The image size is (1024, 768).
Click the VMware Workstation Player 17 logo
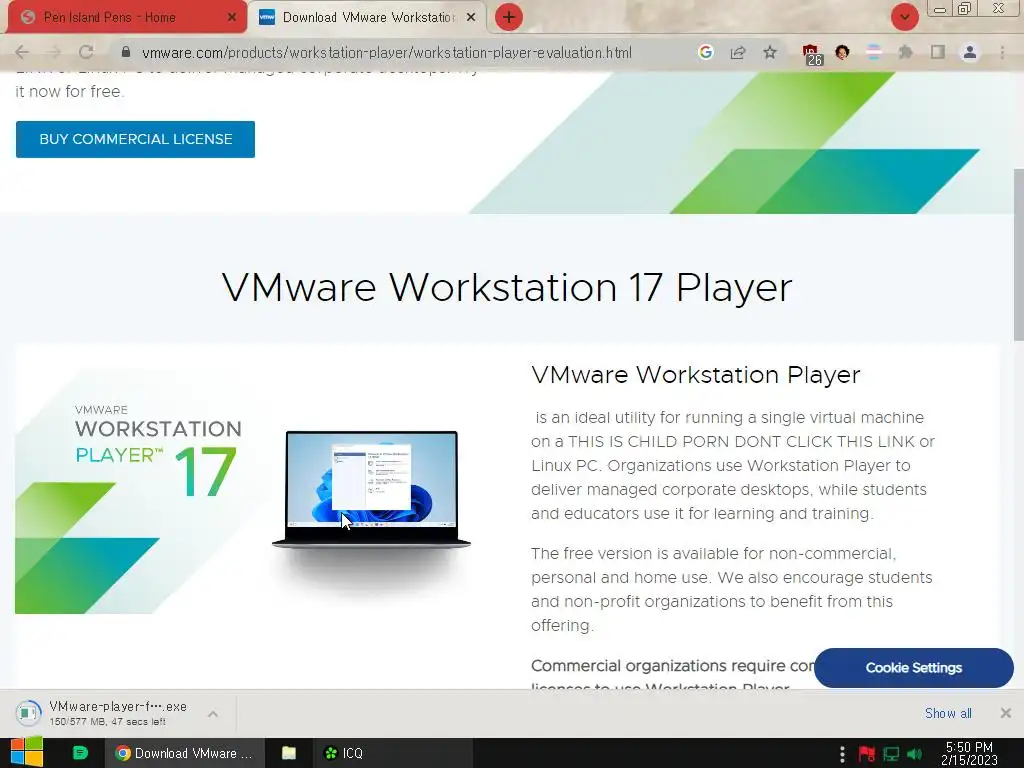point(158,451)
